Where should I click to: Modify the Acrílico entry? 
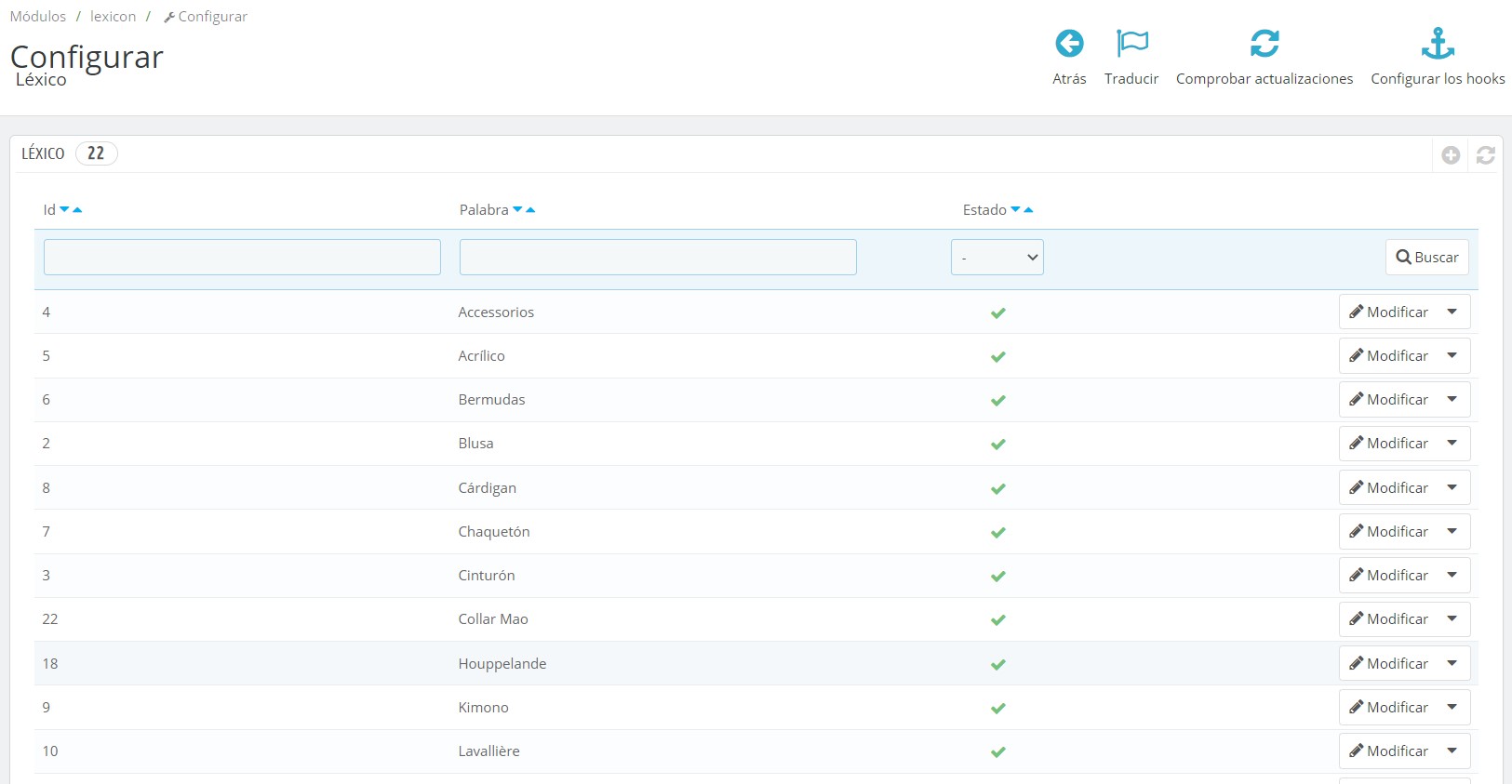pos(1388,355)
